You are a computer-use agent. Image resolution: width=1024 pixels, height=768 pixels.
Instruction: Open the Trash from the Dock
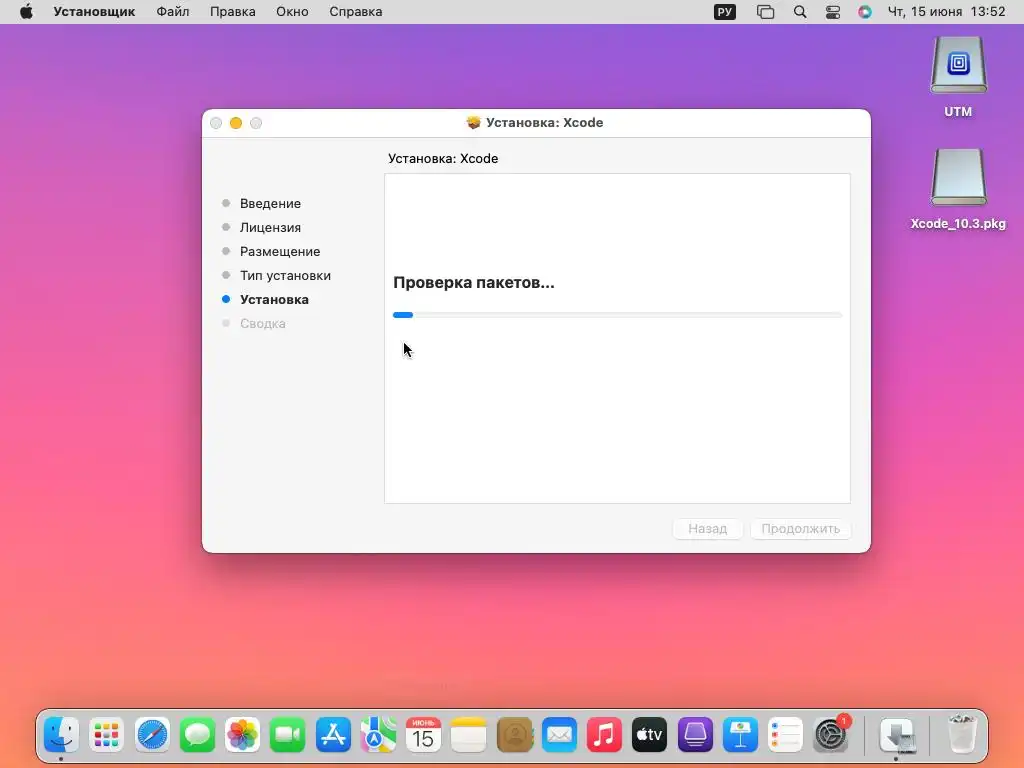pyautogui.click(x=962, y=734)
